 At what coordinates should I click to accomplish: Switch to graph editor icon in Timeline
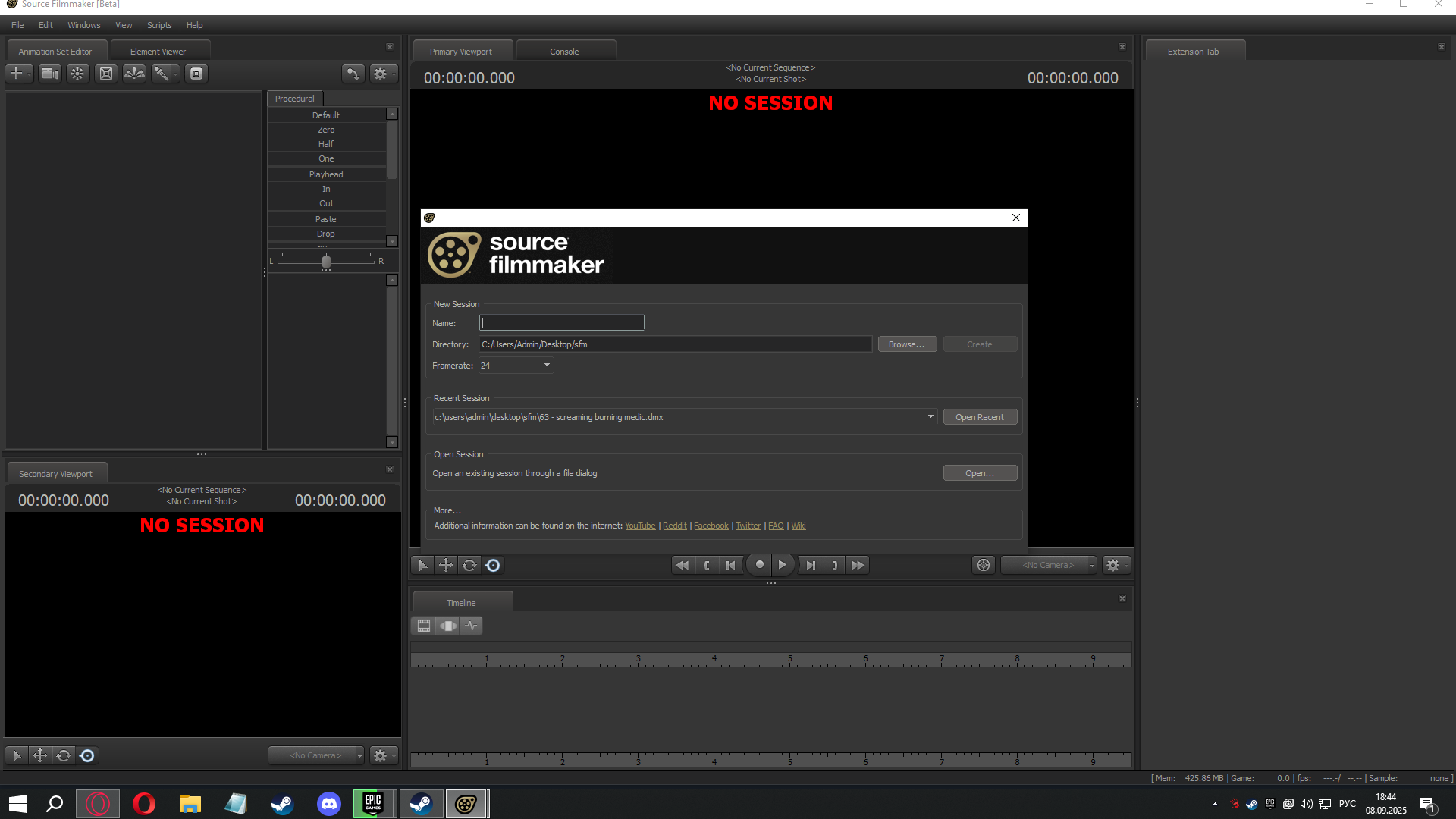[x=471, y=626]
